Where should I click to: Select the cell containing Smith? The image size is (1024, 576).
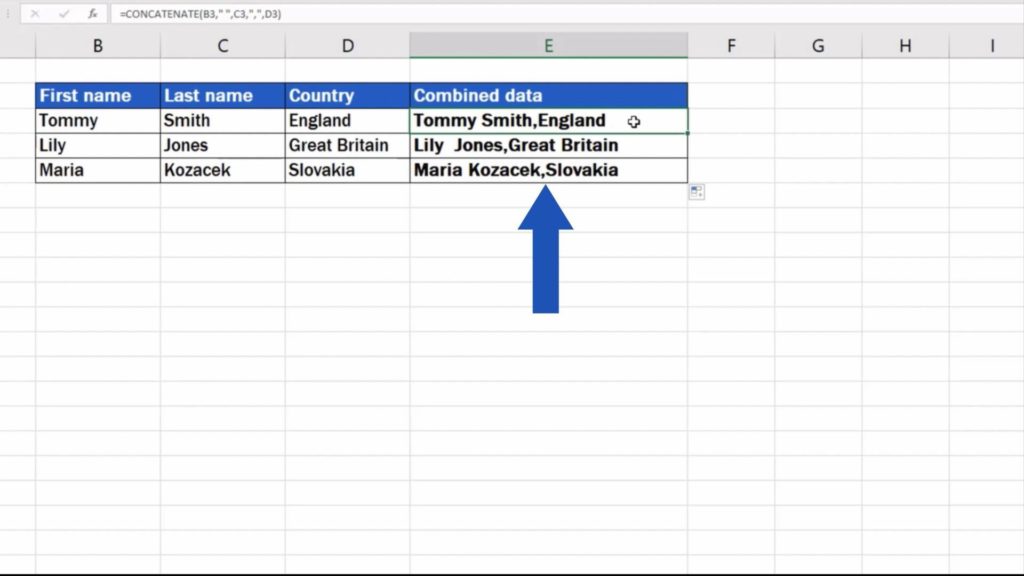pos(222,120)
